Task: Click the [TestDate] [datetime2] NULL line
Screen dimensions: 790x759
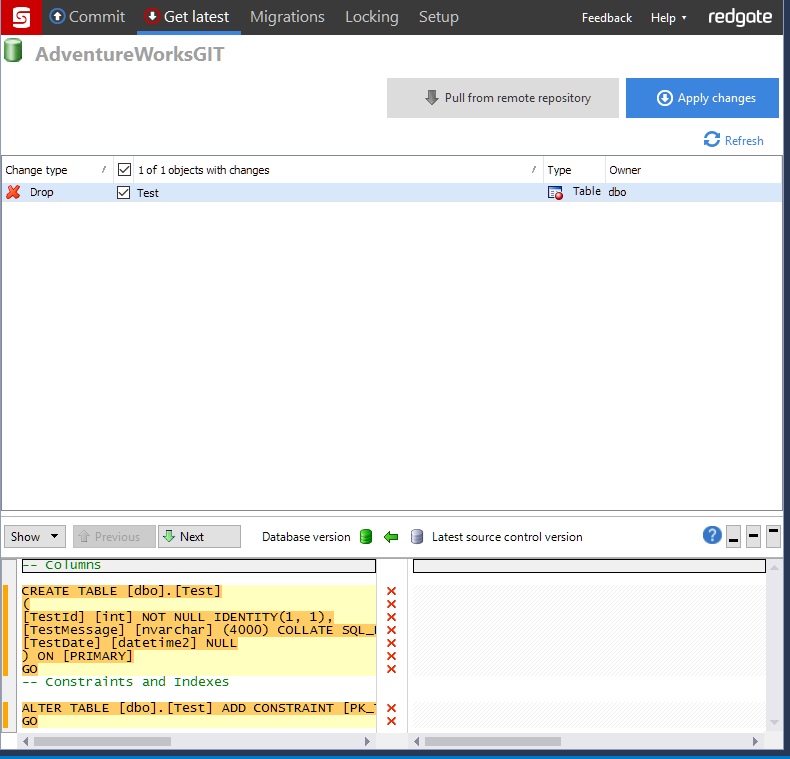Action: tap(129, 643)
